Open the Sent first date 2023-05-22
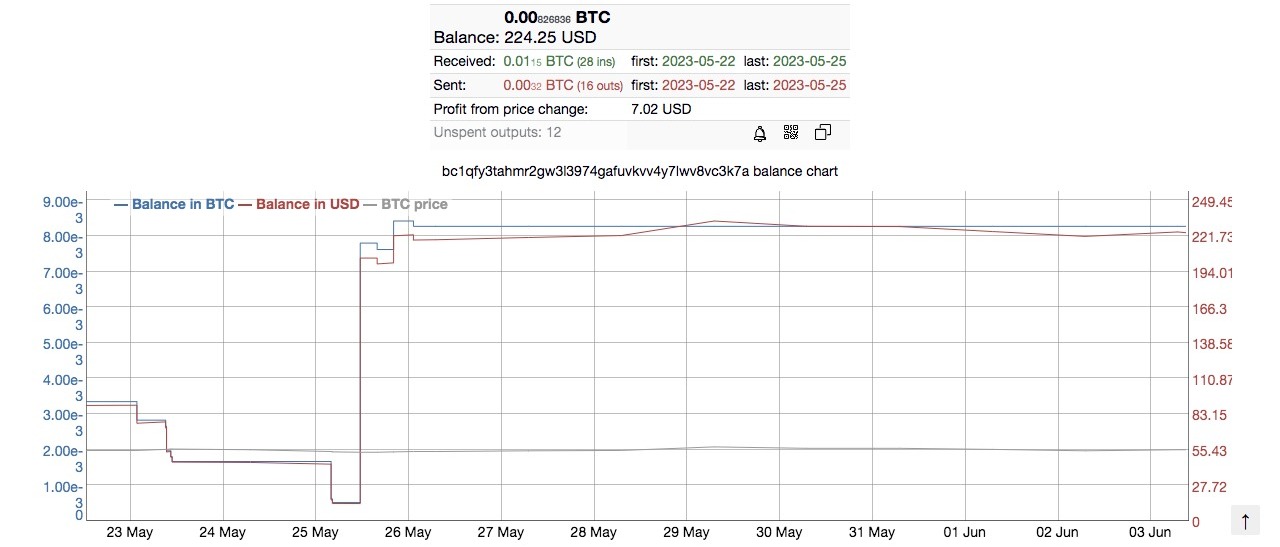Viewport: 1280px width, 547px height. click(698, 85)
